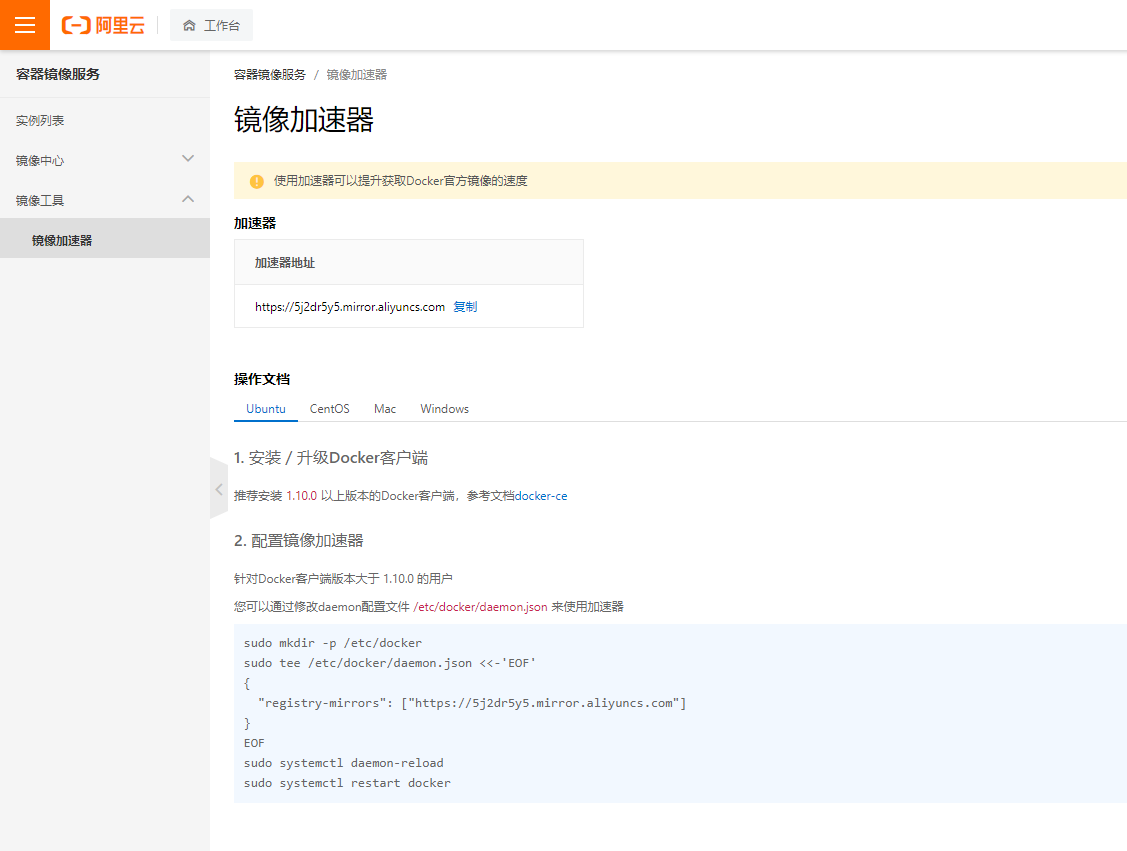
Task: Click the 镜像加速器 breadcrumb text
Action: 356,75
